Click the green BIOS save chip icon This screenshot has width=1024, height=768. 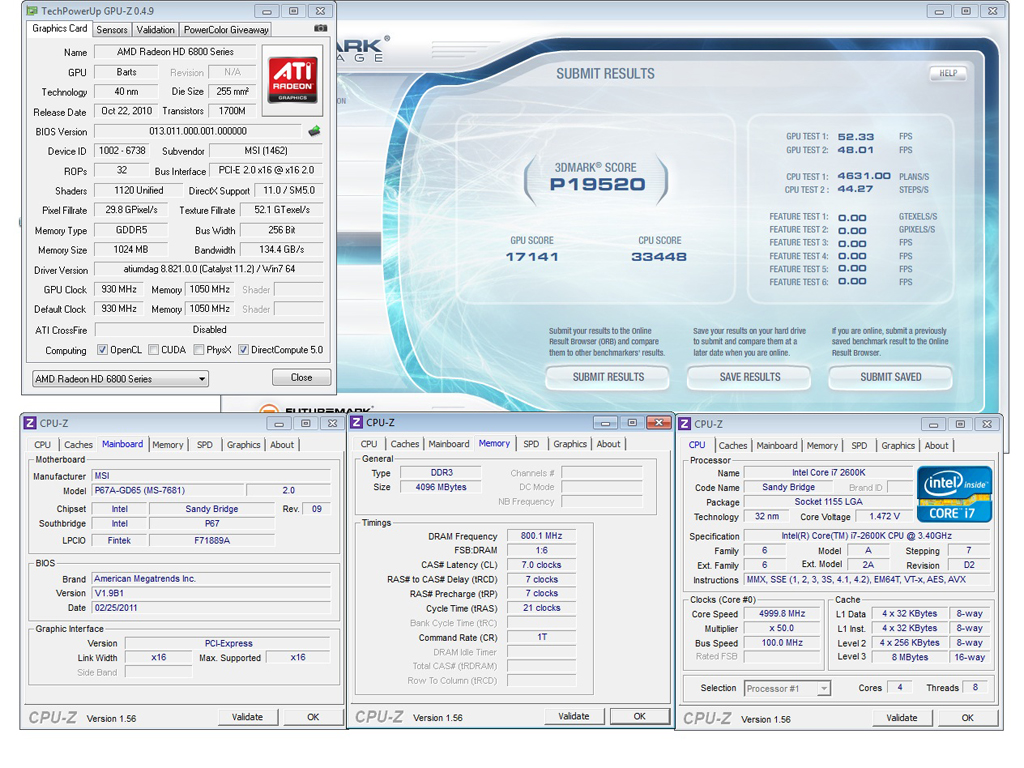click(x=314, y=131)
